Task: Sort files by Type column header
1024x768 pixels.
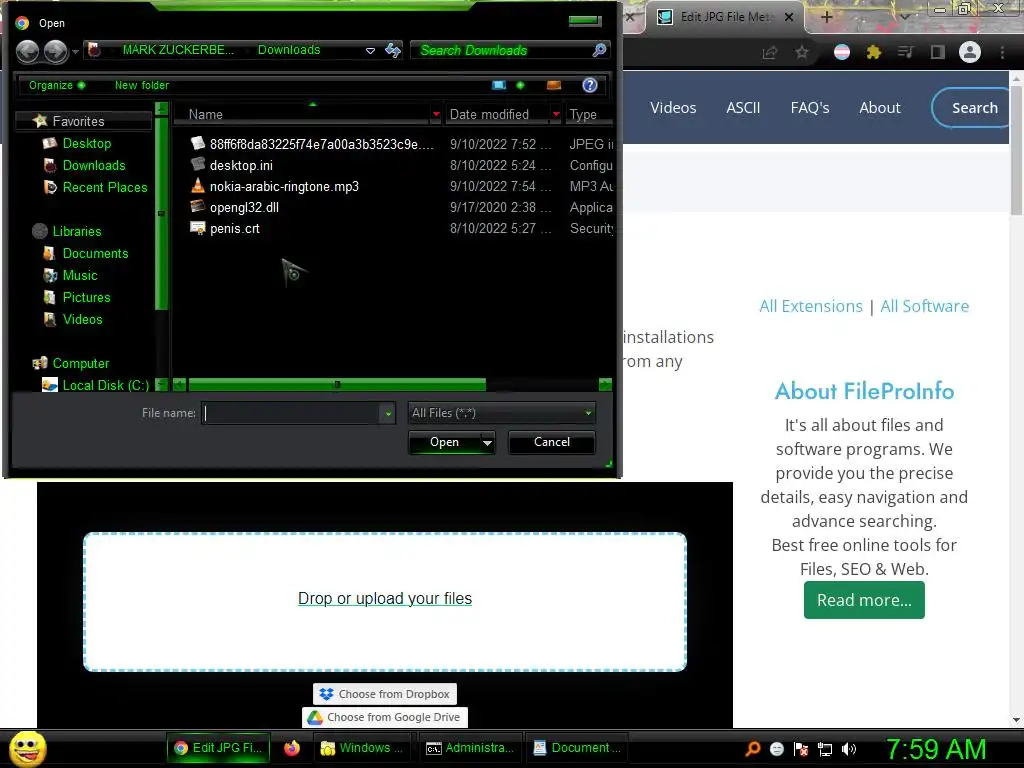Action: pyautogui.click(x=583, y=114)
